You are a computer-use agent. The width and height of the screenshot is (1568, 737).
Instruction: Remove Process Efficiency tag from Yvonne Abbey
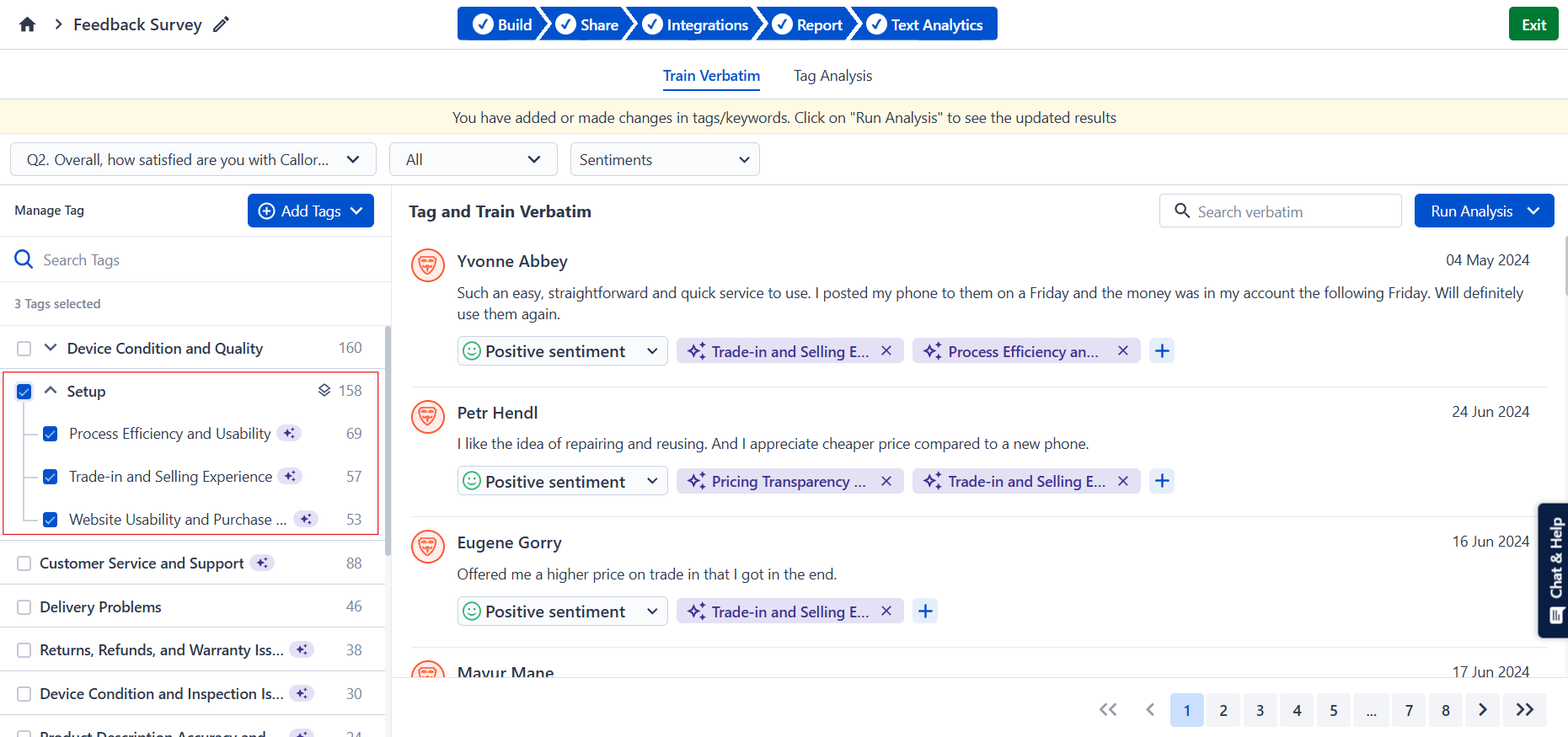pos(1123,351)
